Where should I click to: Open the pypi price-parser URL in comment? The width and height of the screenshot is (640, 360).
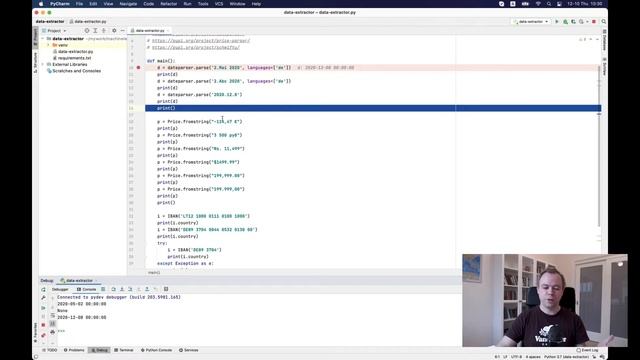(x=201, y=41)
